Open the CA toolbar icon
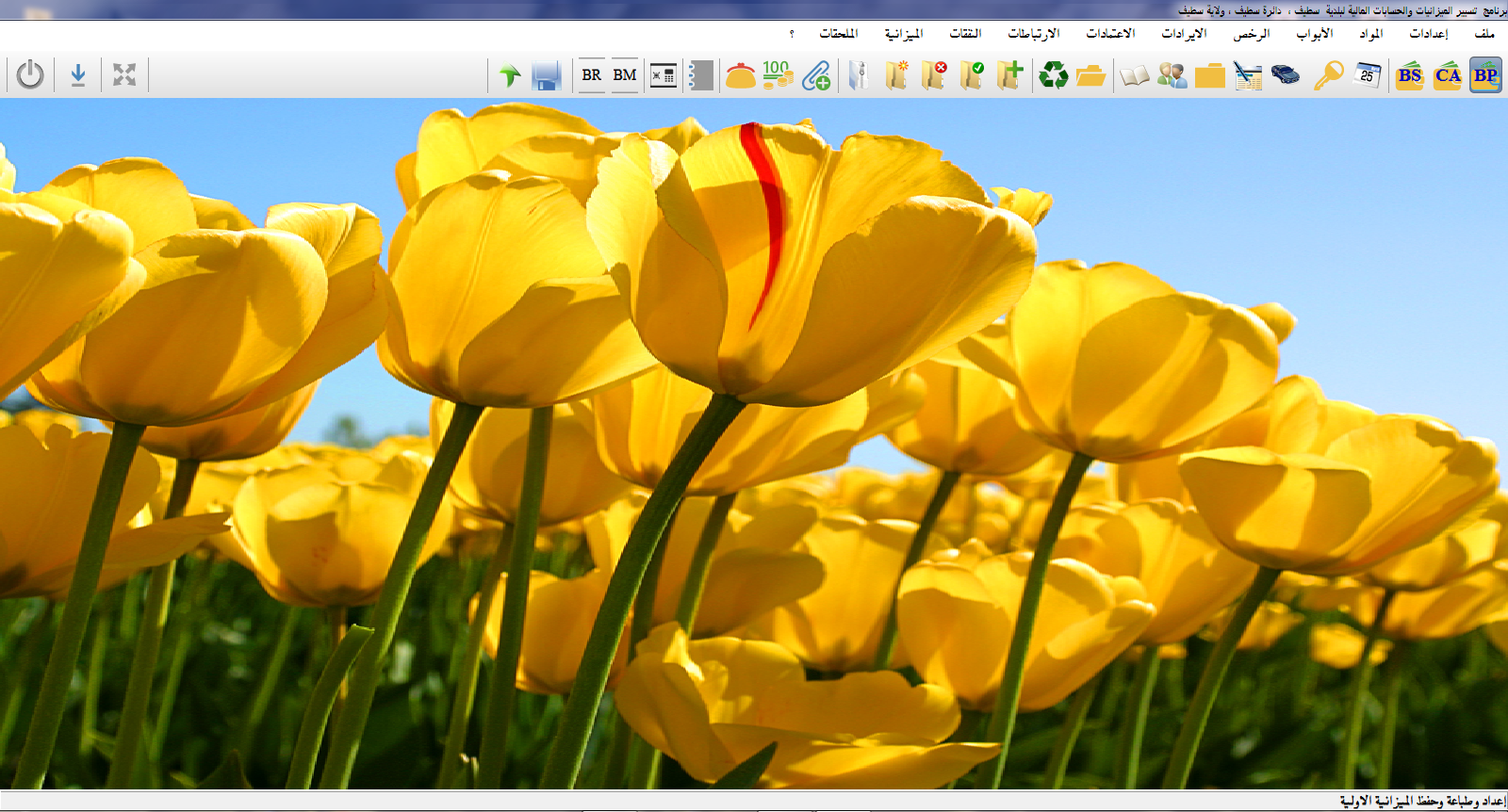 click(x=1448, y=75)
